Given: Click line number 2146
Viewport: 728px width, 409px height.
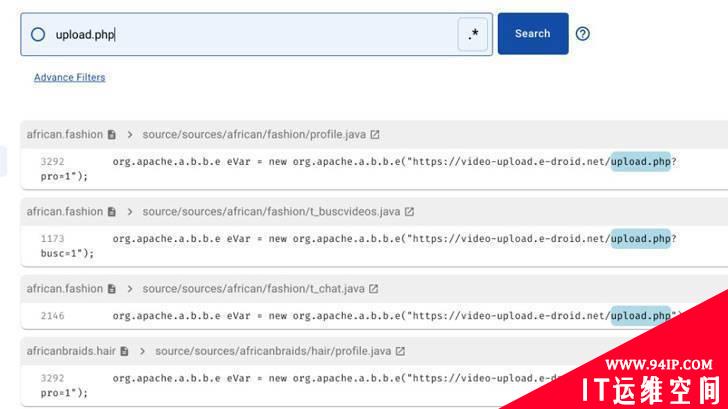Looking at the screenshot, I should (52, 316).
